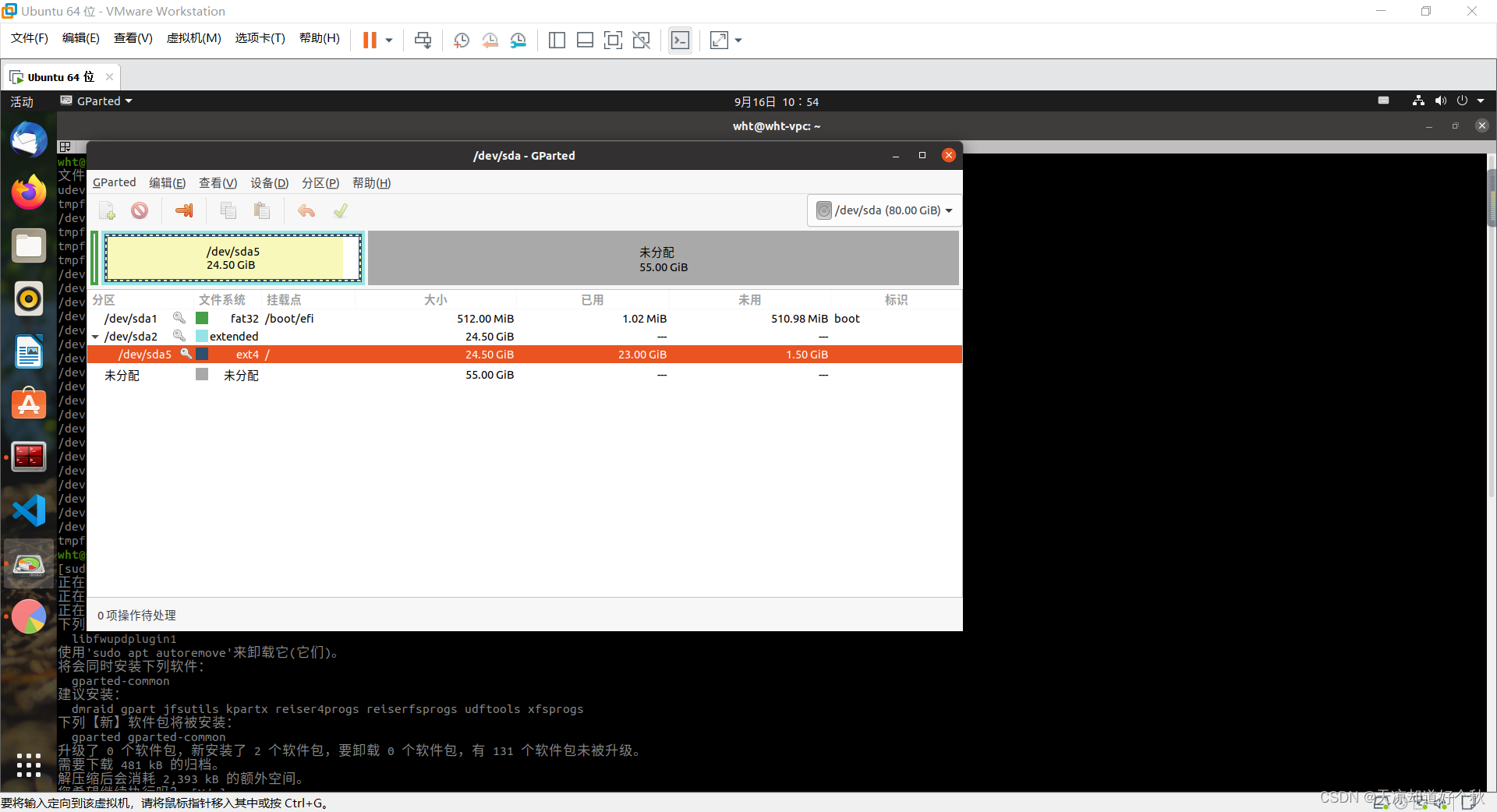The image size is (1497, 812).
Task: Select the /dev/sda5 block in disk graphic
Action: click(232, 258)
